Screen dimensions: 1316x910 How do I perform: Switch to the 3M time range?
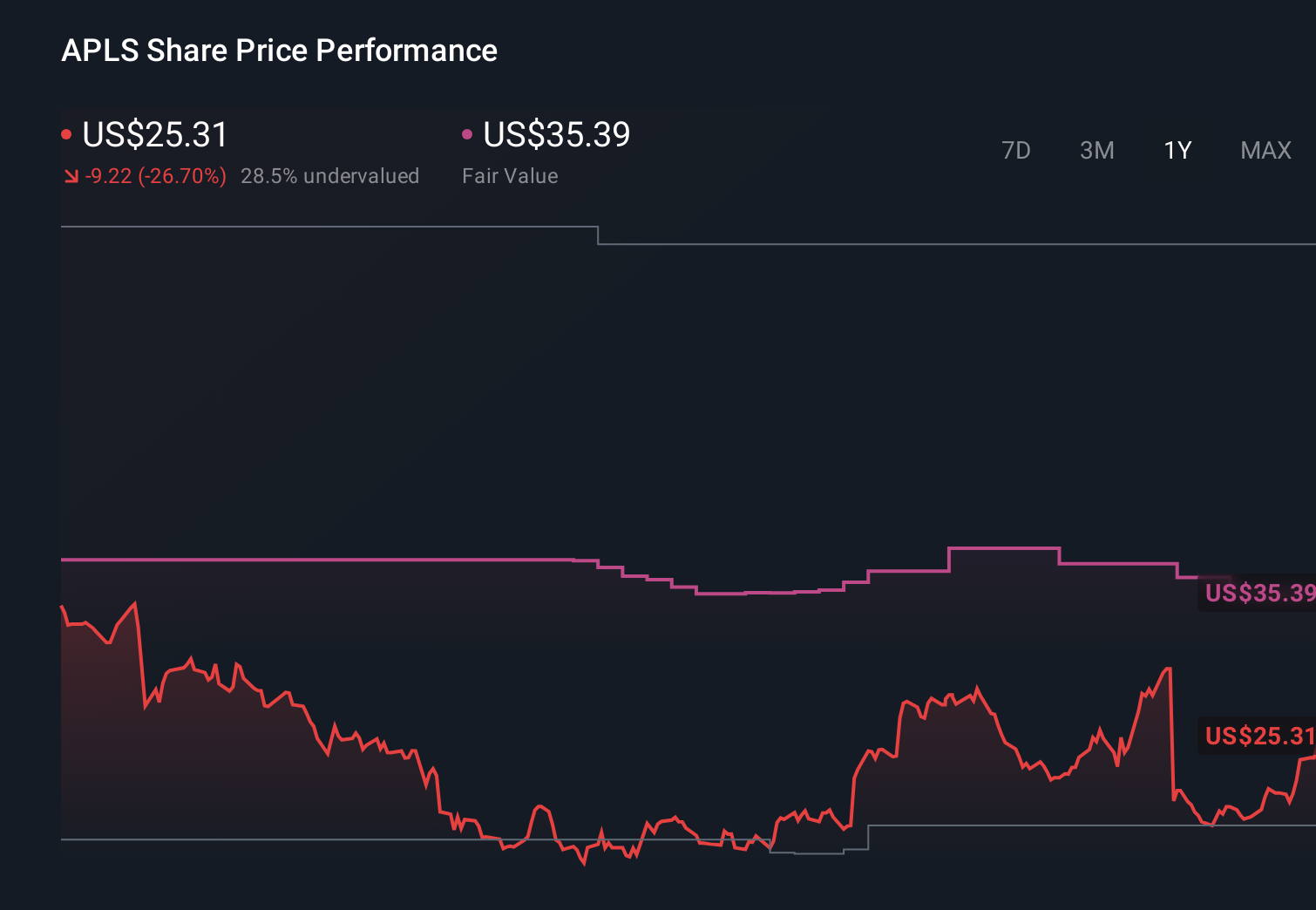[x=1097, y=150]
